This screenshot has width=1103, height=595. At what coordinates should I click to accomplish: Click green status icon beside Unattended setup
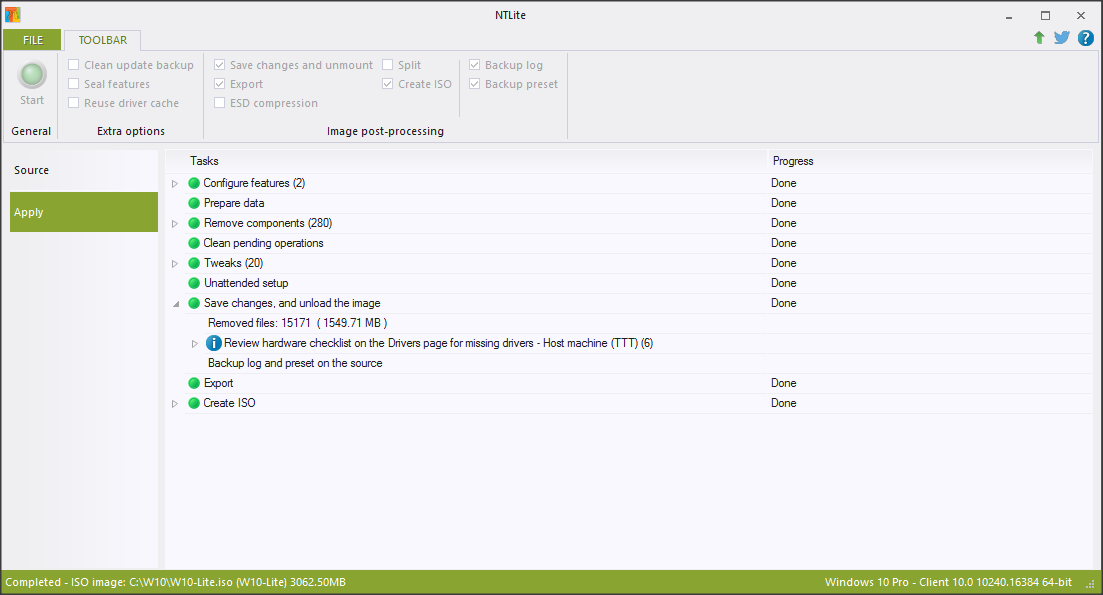click(x=194, y=283)
